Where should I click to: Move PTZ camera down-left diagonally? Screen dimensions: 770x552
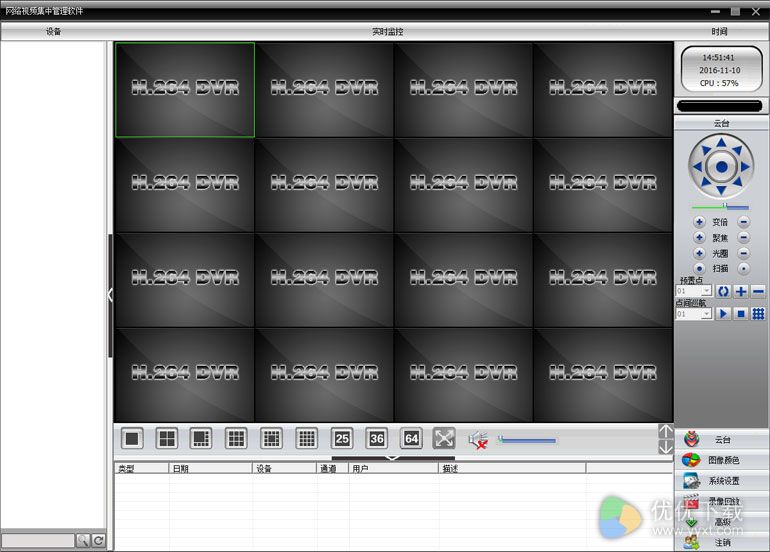(706, 182)
